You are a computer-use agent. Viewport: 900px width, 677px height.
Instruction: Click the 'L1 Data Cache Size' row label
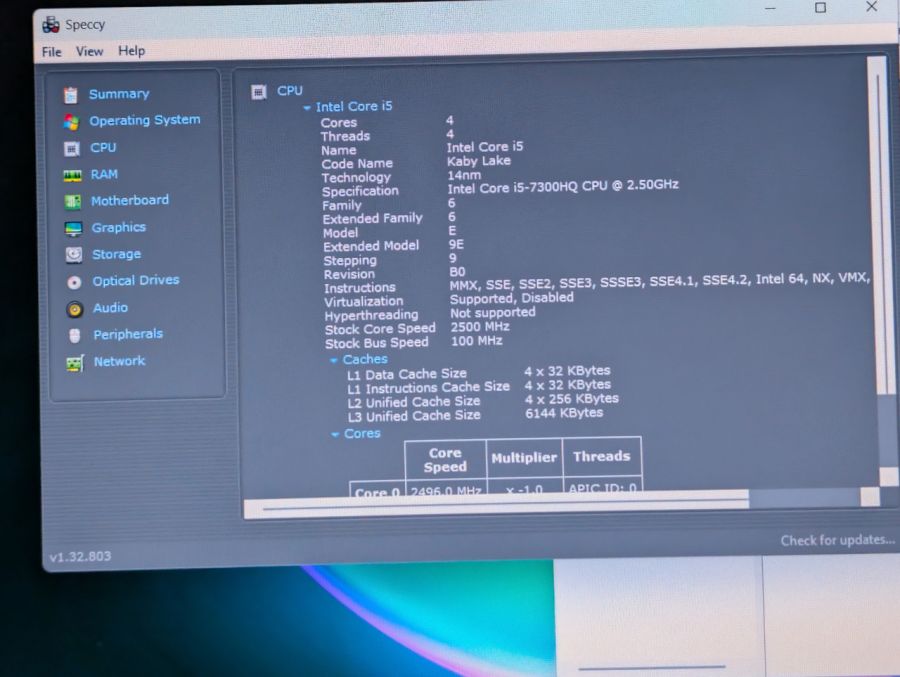coord(407,374)
